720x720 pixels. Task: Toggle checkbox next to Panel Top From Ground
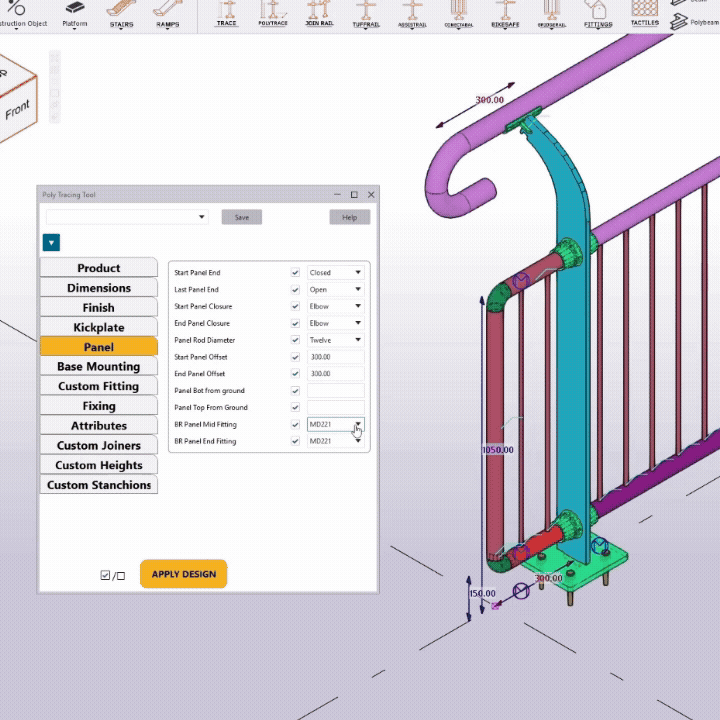295,408
